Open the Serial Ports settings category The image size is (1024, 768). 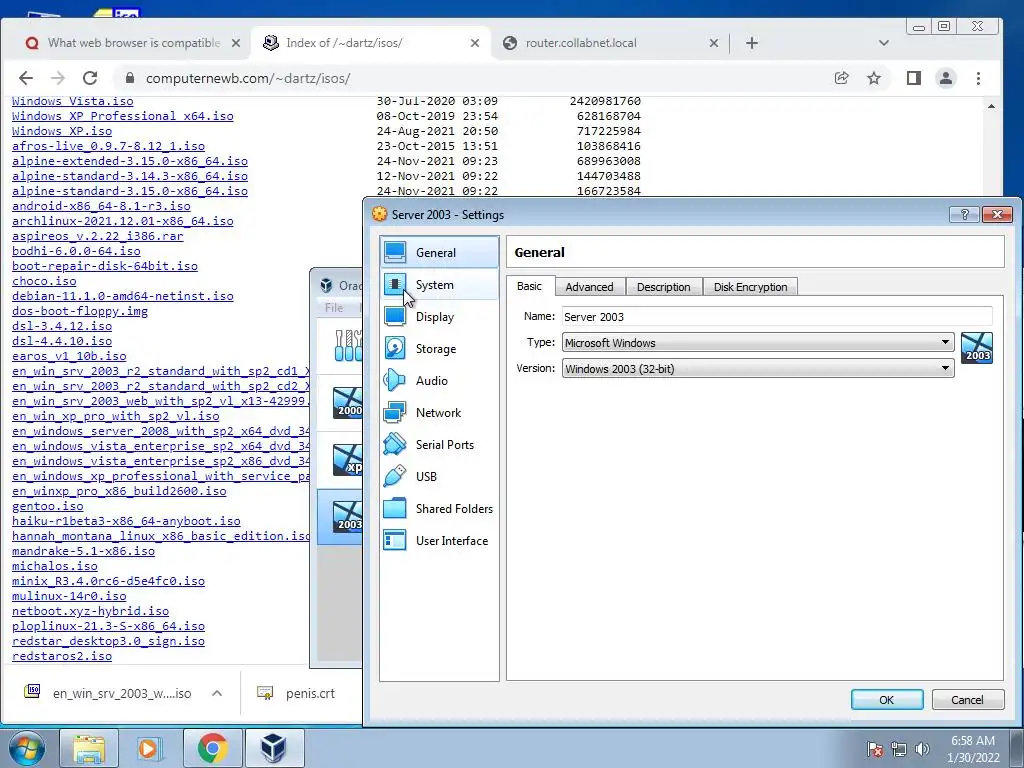tap(440, 445)
